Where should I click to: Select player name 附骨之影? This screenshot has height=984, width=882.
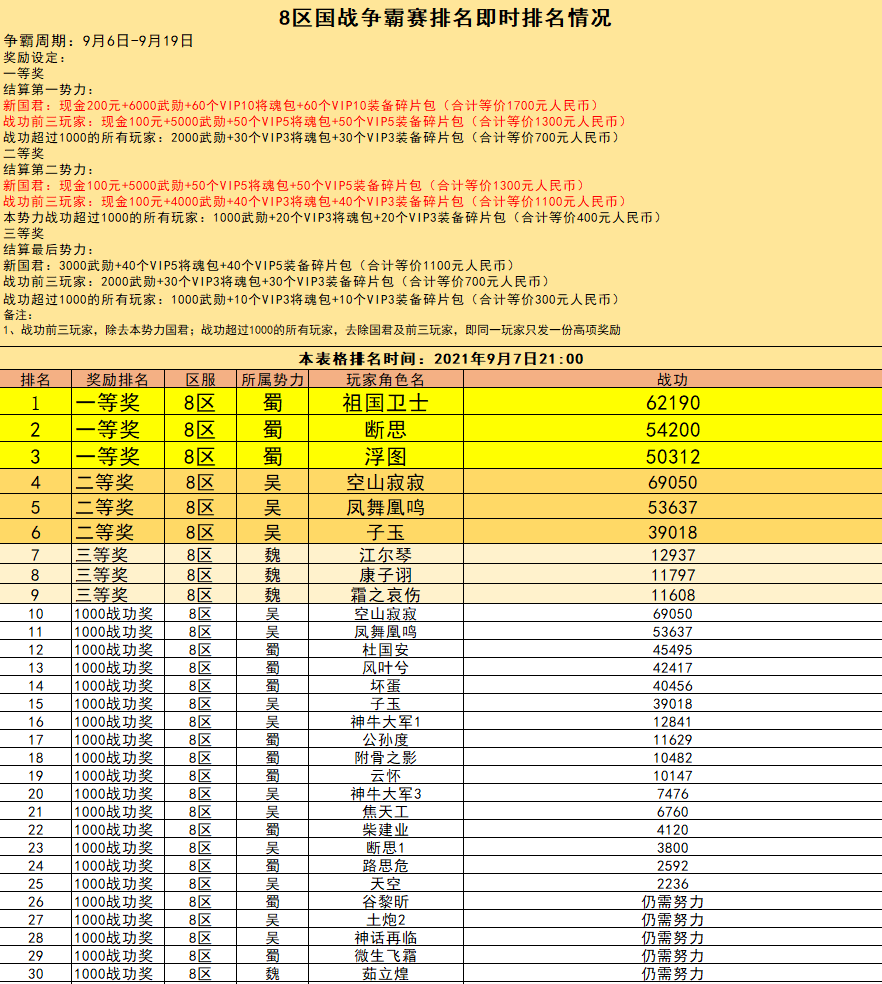point(385,758)
